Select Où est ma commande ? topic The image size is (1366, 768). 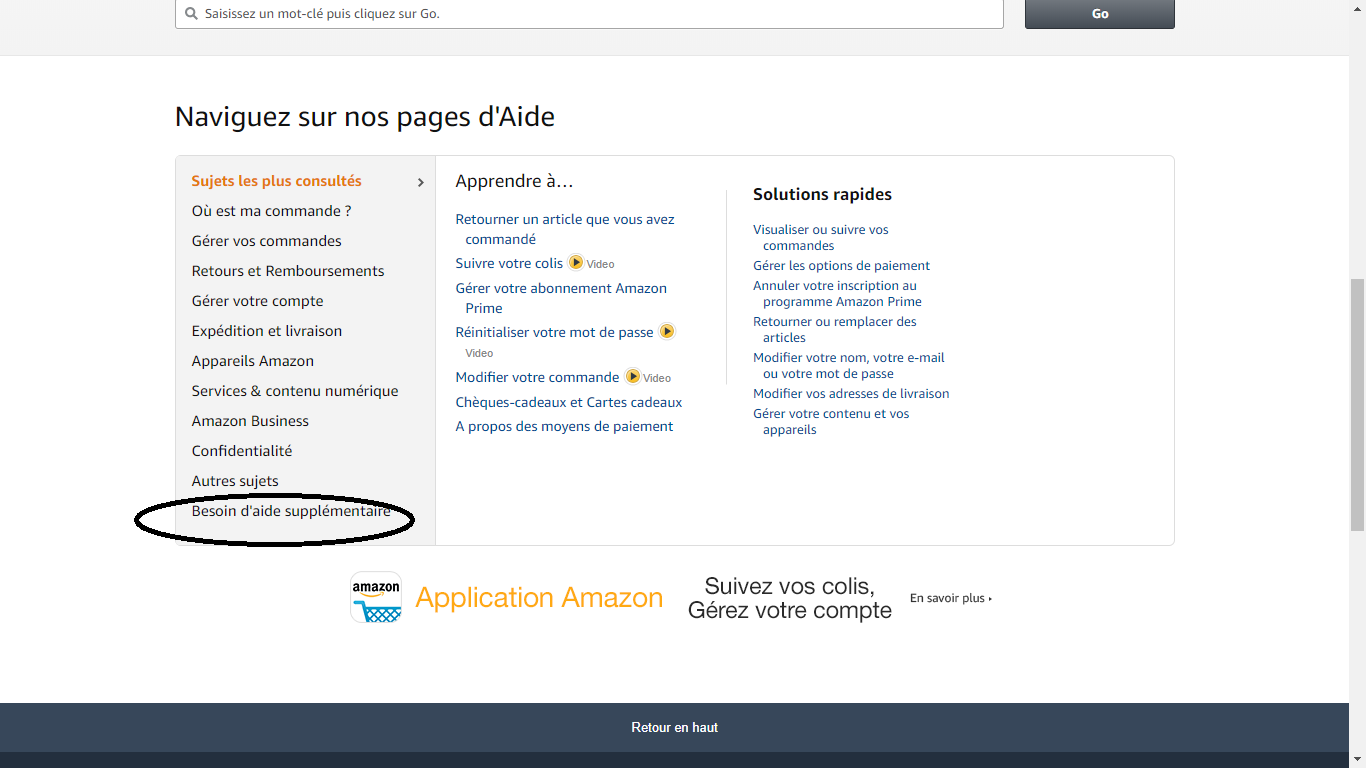[x=271, y=211]
